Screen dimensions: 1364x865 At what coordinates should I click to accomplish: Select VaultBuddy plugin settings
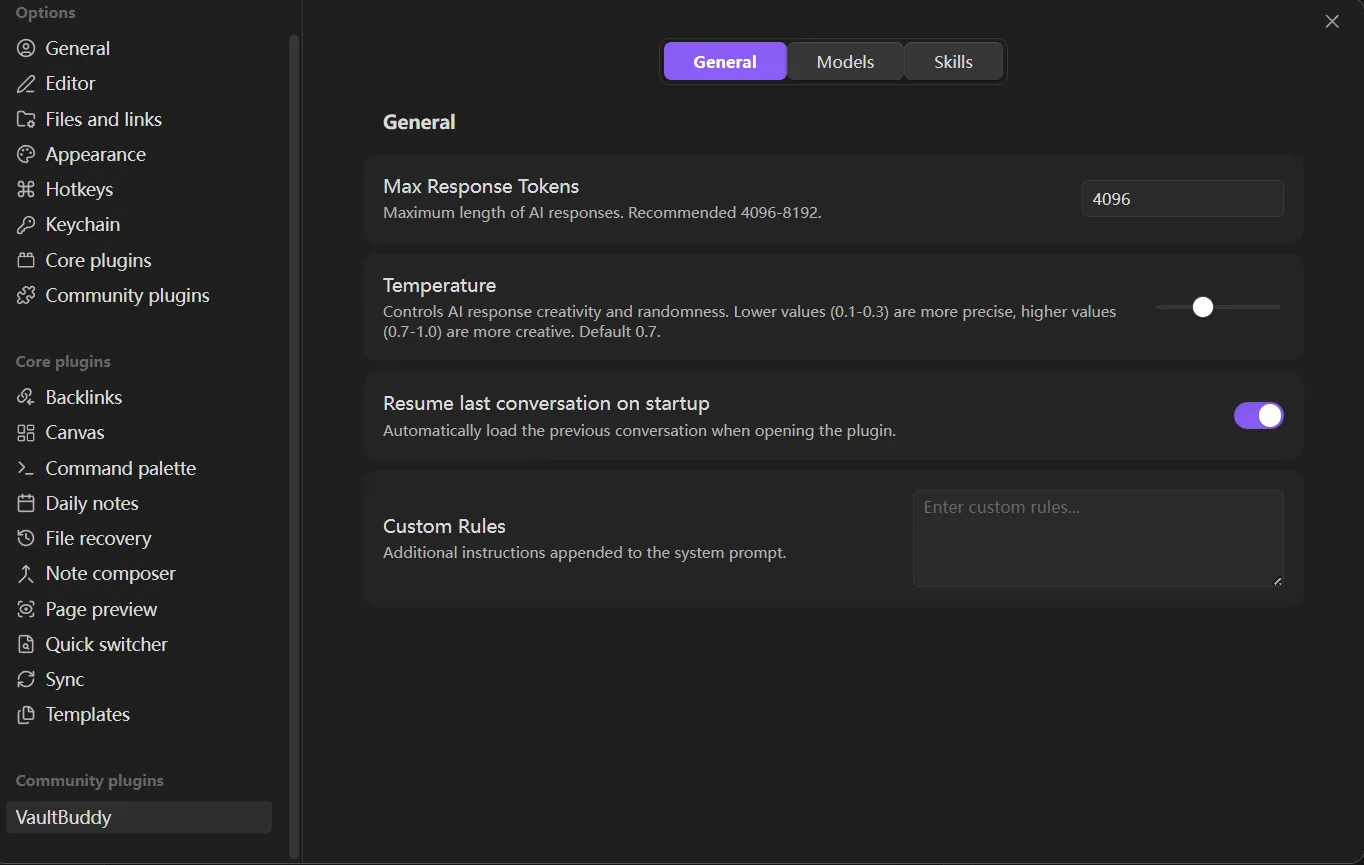click(x=138, y=817)
